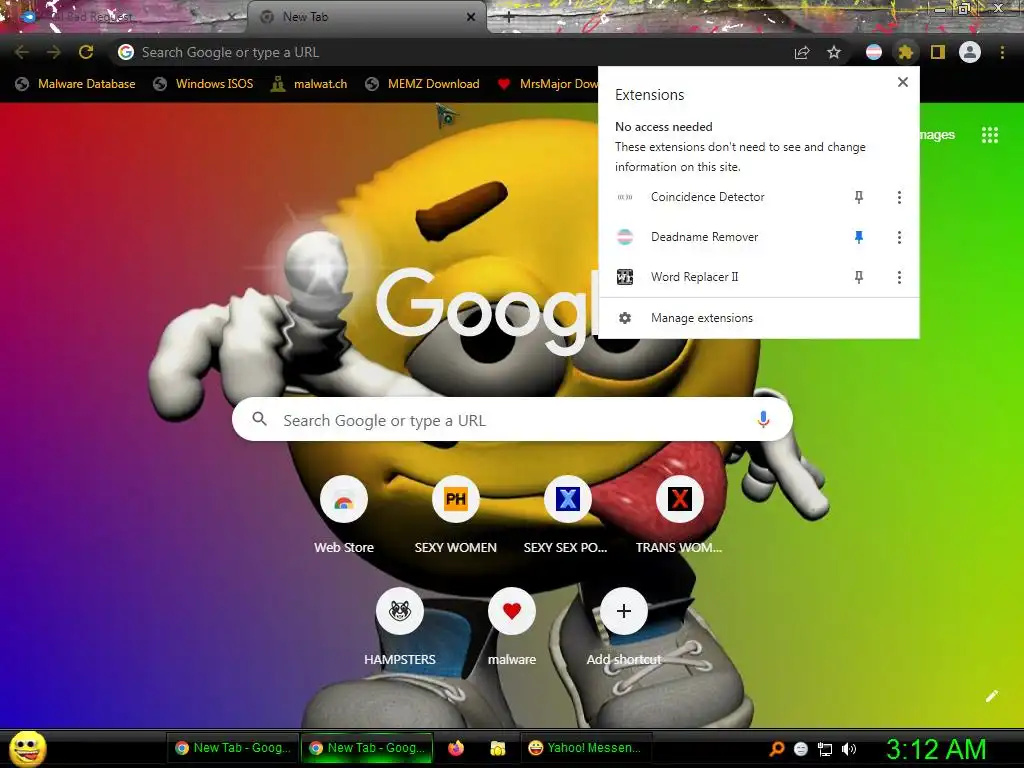The image size is (1024, 768).
Task: Customize this page with pencil icon
Action: click(x=991, y=696)
